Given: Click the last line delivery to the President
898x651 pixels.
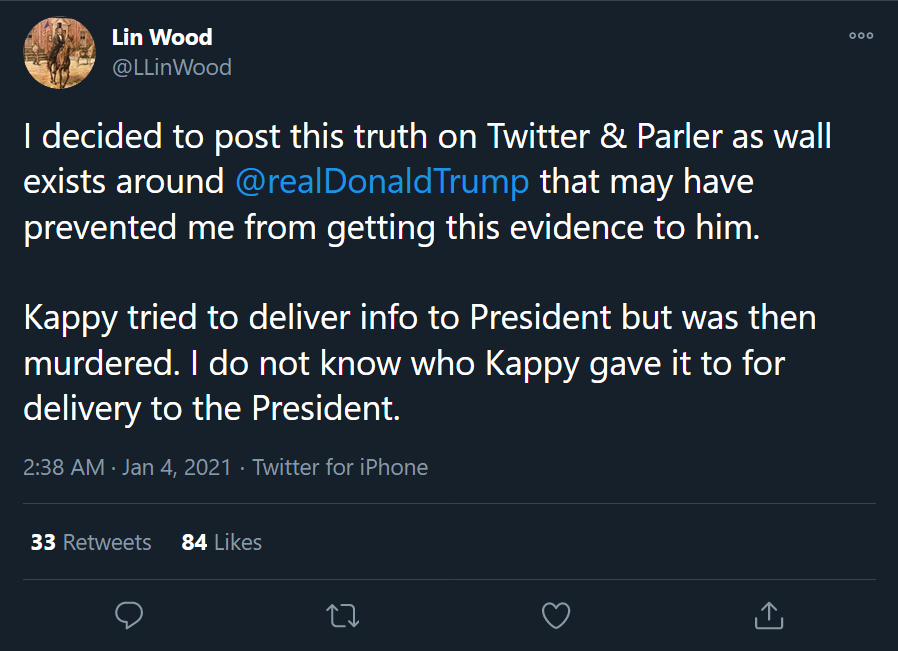Looking at the screenshot, I should [211, 409].
